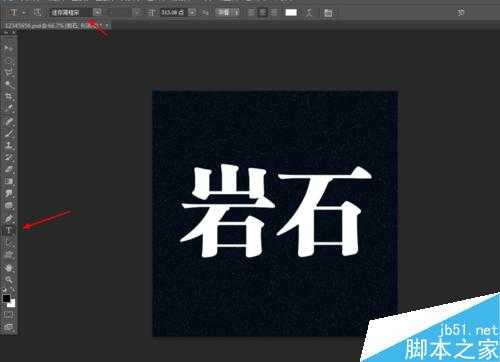Toggle text orientation in options bar
Image resolution: width=500 pixels, height=362 pixels.
pos(37,12)
